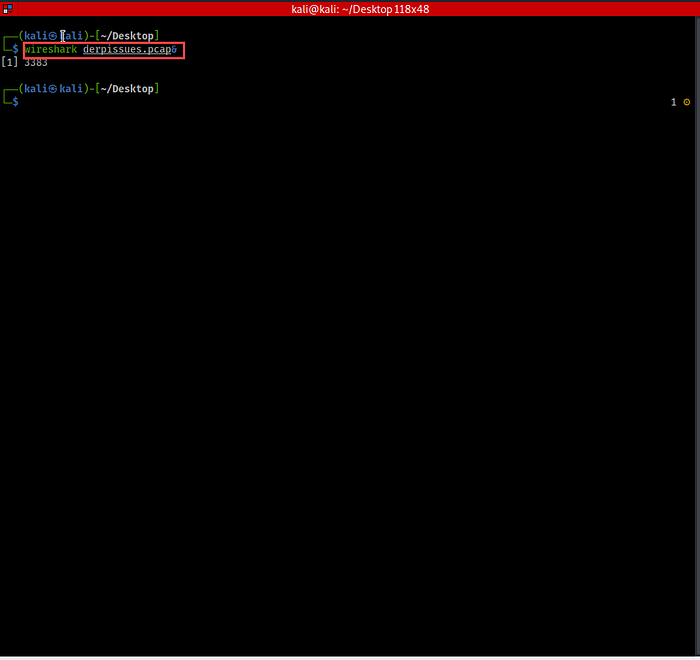Click the '[1]' job number output
Viewport: 700px width, 660px height.
pos(9,62)
